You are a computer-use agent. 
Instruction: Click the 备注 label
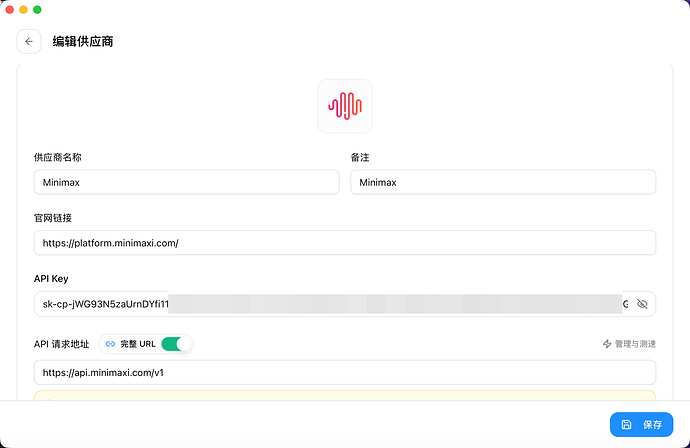pos(360,158)
